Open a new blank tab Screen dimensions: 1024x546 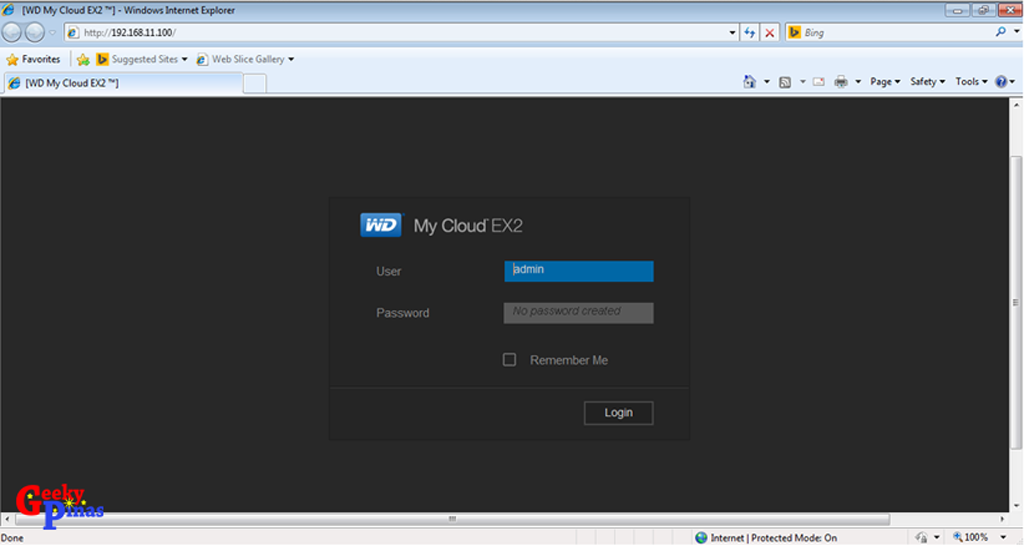255,84
